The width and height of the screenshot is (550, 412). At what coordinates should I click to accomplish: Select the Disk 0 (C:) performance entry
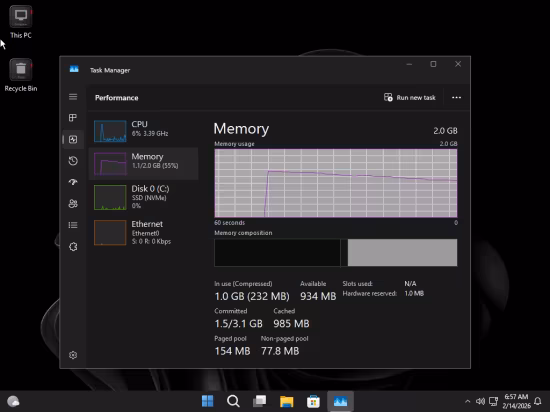pos(143,198)
